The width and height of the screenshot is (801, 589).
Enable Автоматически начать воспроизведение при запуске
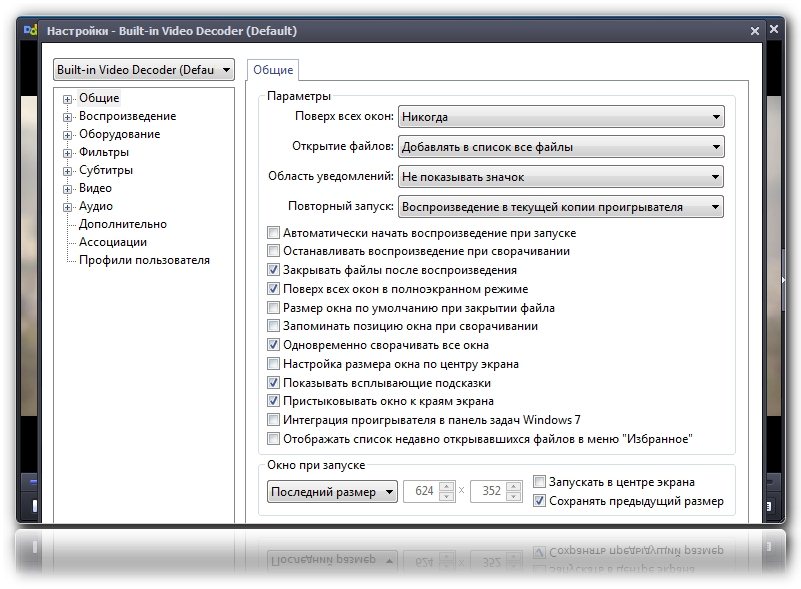[274, 233]
